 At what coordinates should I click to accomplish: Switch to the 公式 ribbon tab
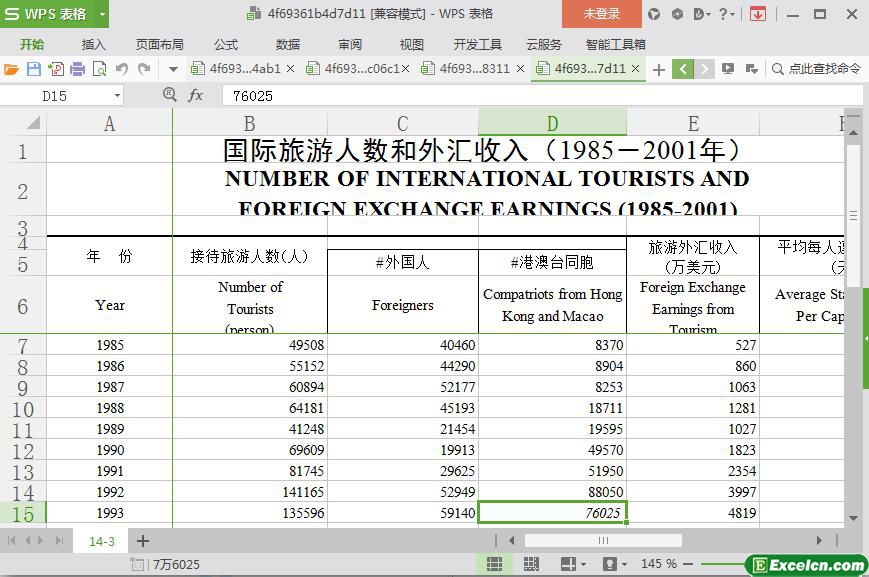click(225, 44)
